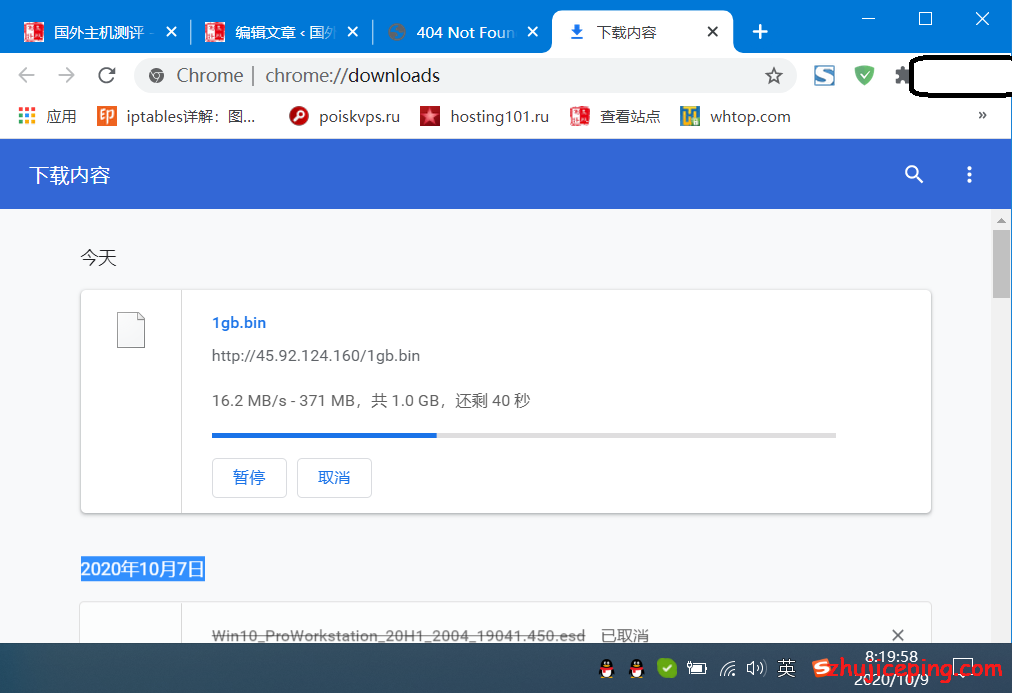The width and height of the screenshot is (1012, 693).
Task: Expand the bookmarks bar overflow chevron
Action: point(982,116)
